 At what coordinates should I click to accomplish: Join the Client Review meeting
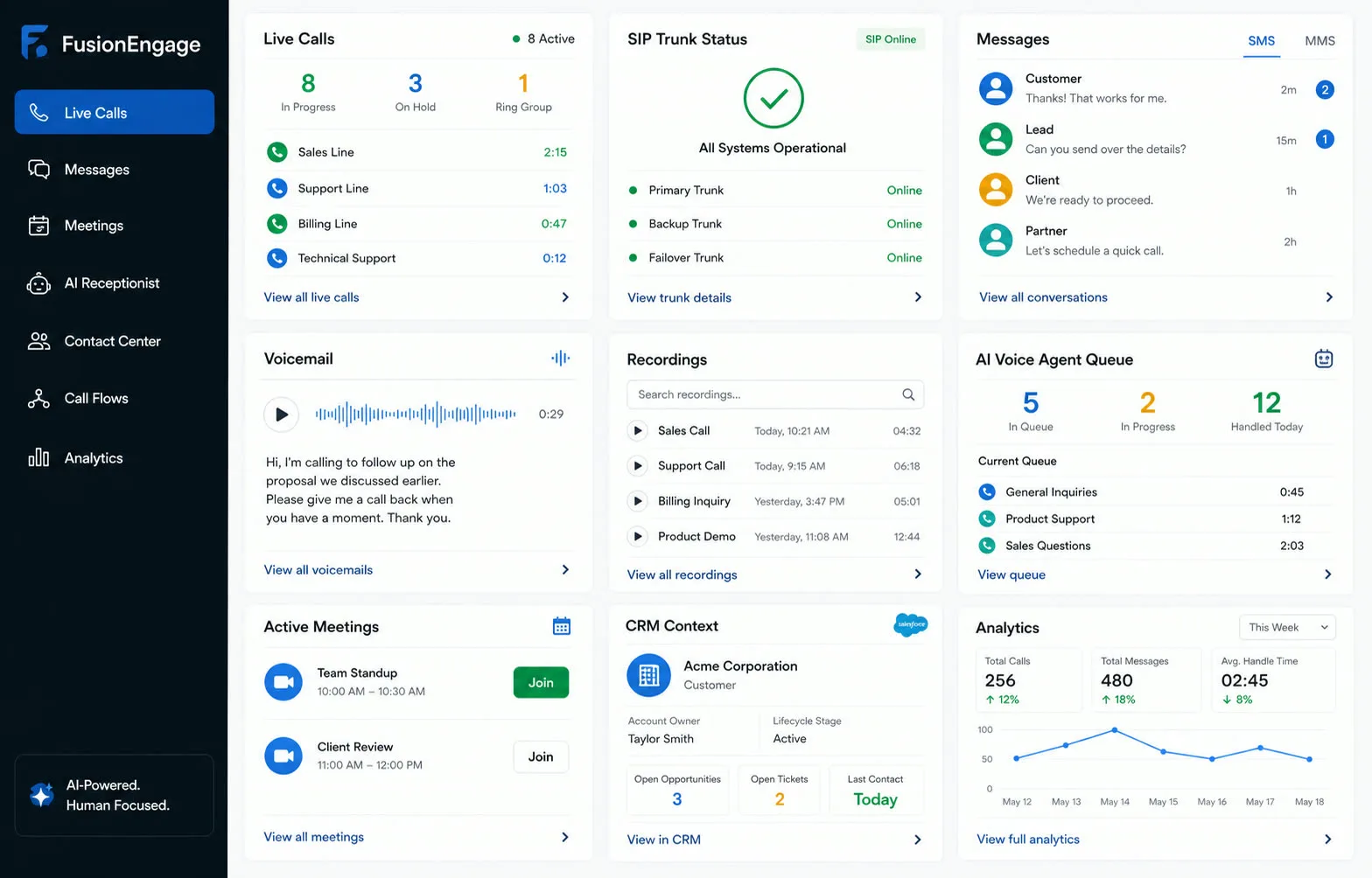tap(541, 756)
